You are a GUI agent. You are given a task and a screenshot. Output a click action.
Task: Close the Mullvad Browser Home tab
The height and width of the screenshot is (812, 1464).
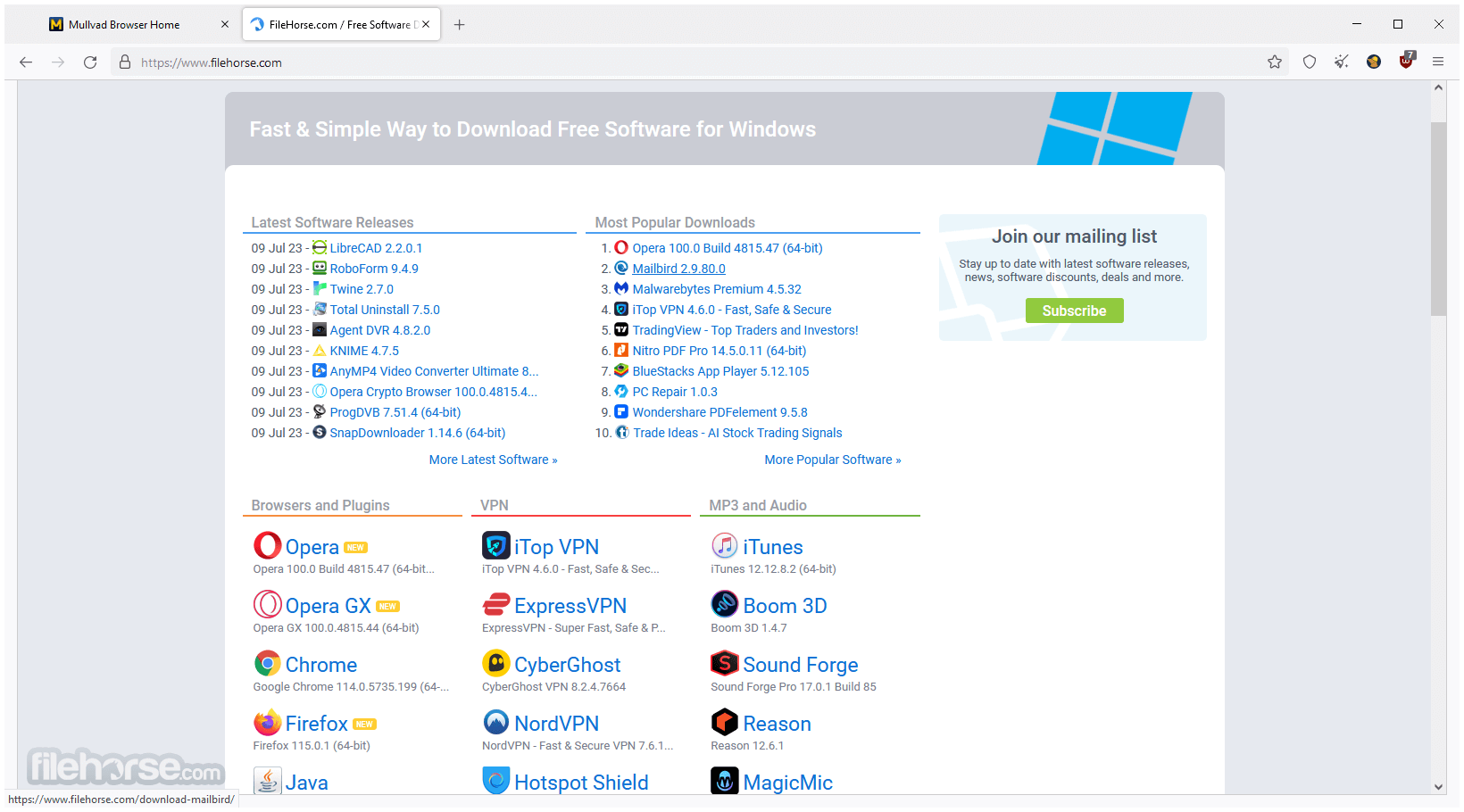click(225, 25)
